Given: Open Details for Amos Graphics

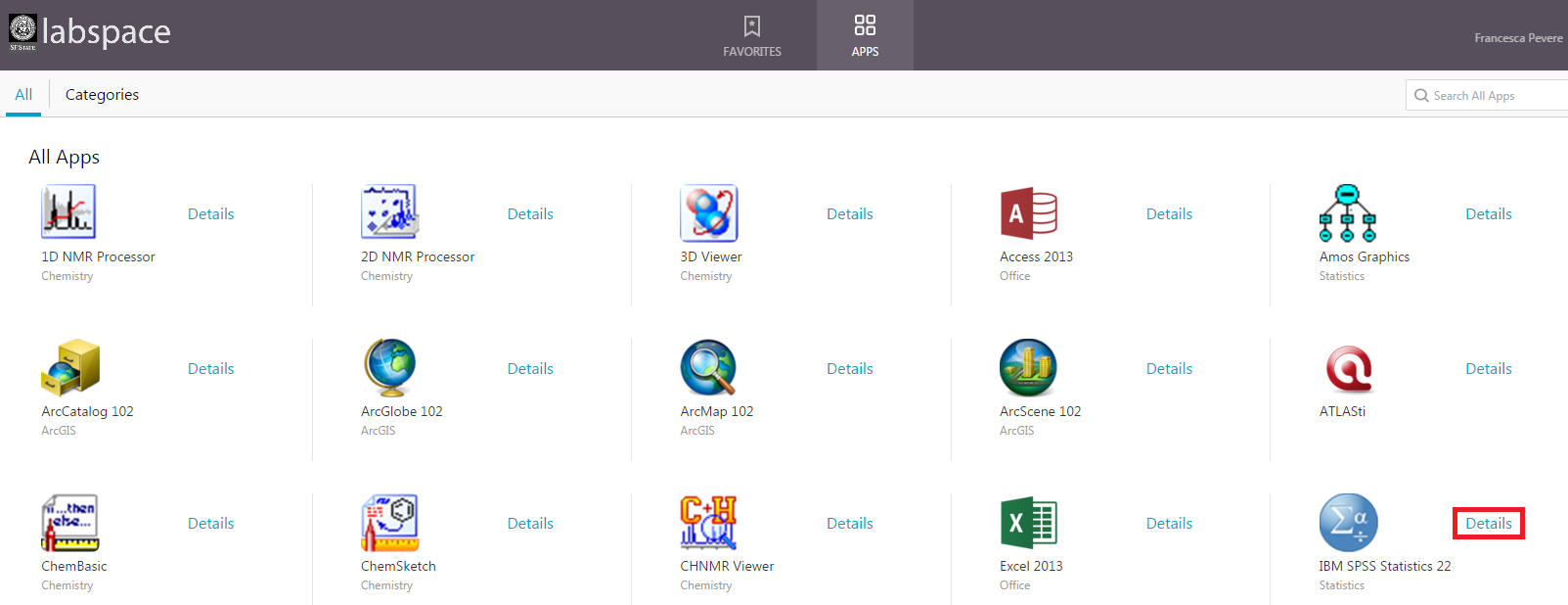Looking at the screenshot, I should pyautogui.click(x=1489, y=213).
